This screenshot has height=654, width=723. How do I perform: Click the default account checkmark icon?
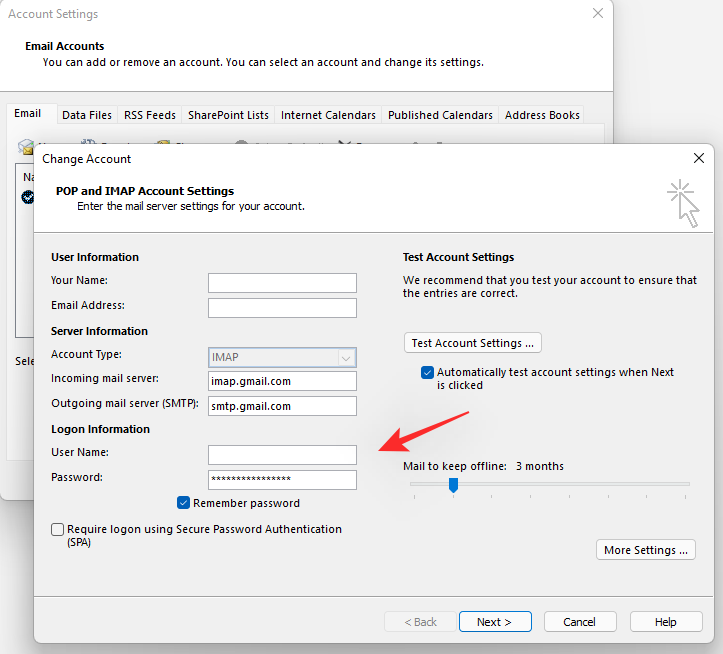[27, 197]
